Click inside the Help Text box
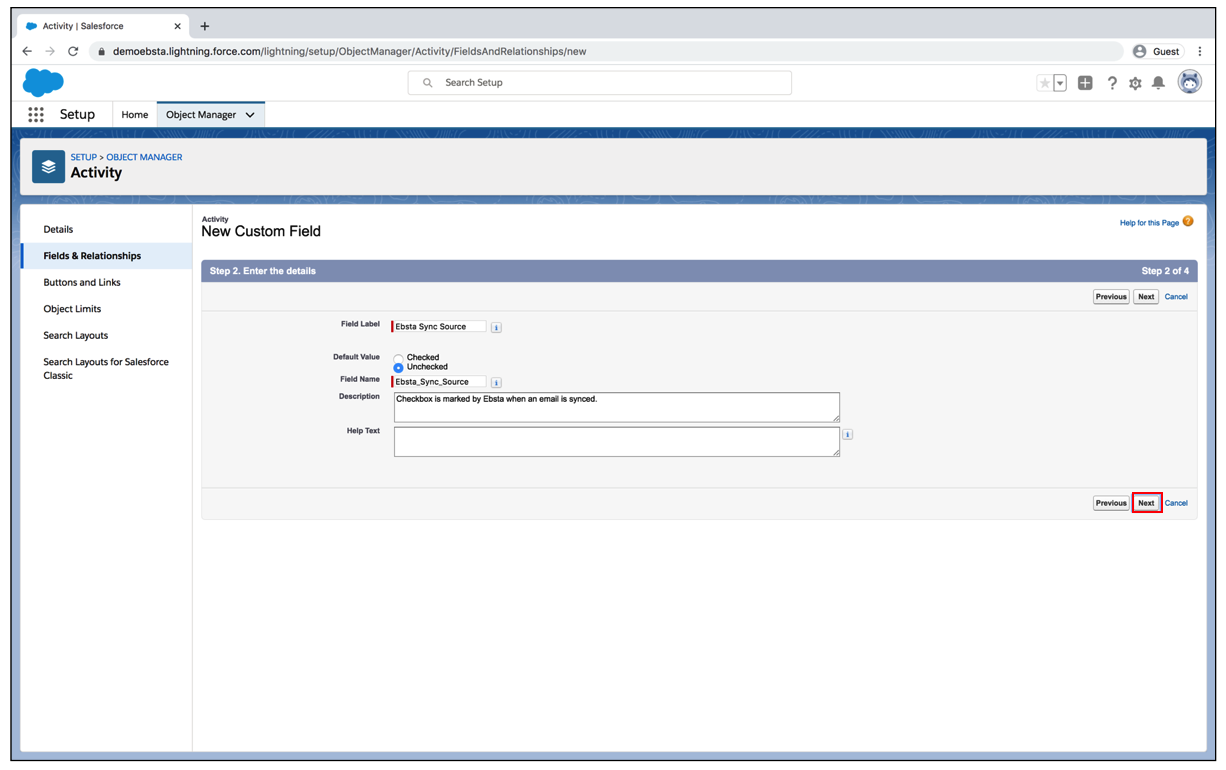1226x770 pixels. tap(616, 441)
